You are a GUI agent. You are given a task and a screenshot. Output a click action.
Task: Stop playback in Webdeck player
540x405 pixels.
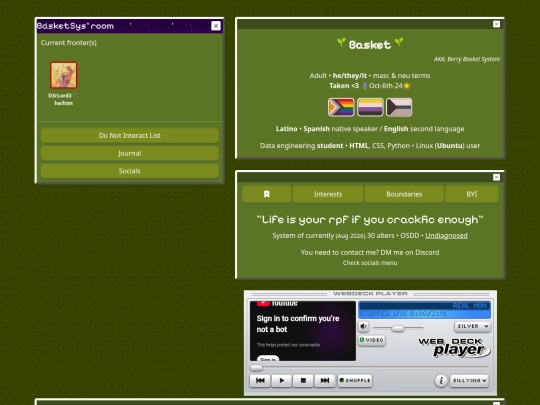(x=303, y=381)
